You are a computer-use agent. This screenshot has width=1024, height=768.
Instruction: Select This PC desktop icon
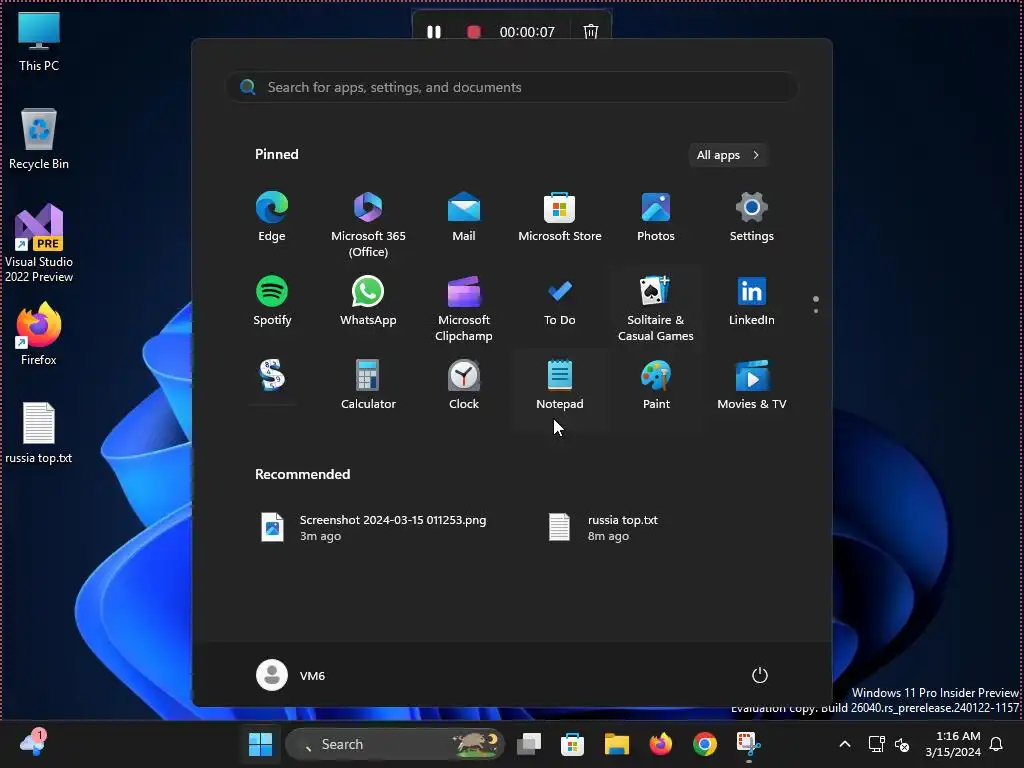click(39, 42)
